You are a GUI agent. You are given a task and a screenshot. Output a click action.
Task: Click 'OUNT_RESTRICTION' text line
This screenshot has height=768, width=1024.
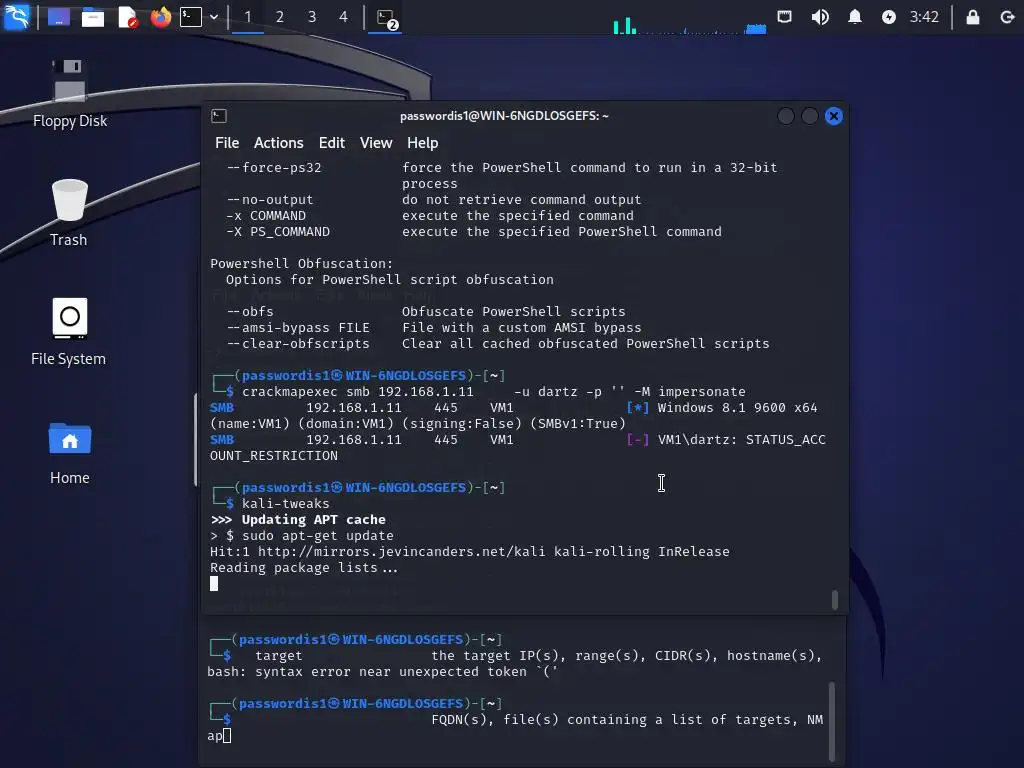coord(274,456)
